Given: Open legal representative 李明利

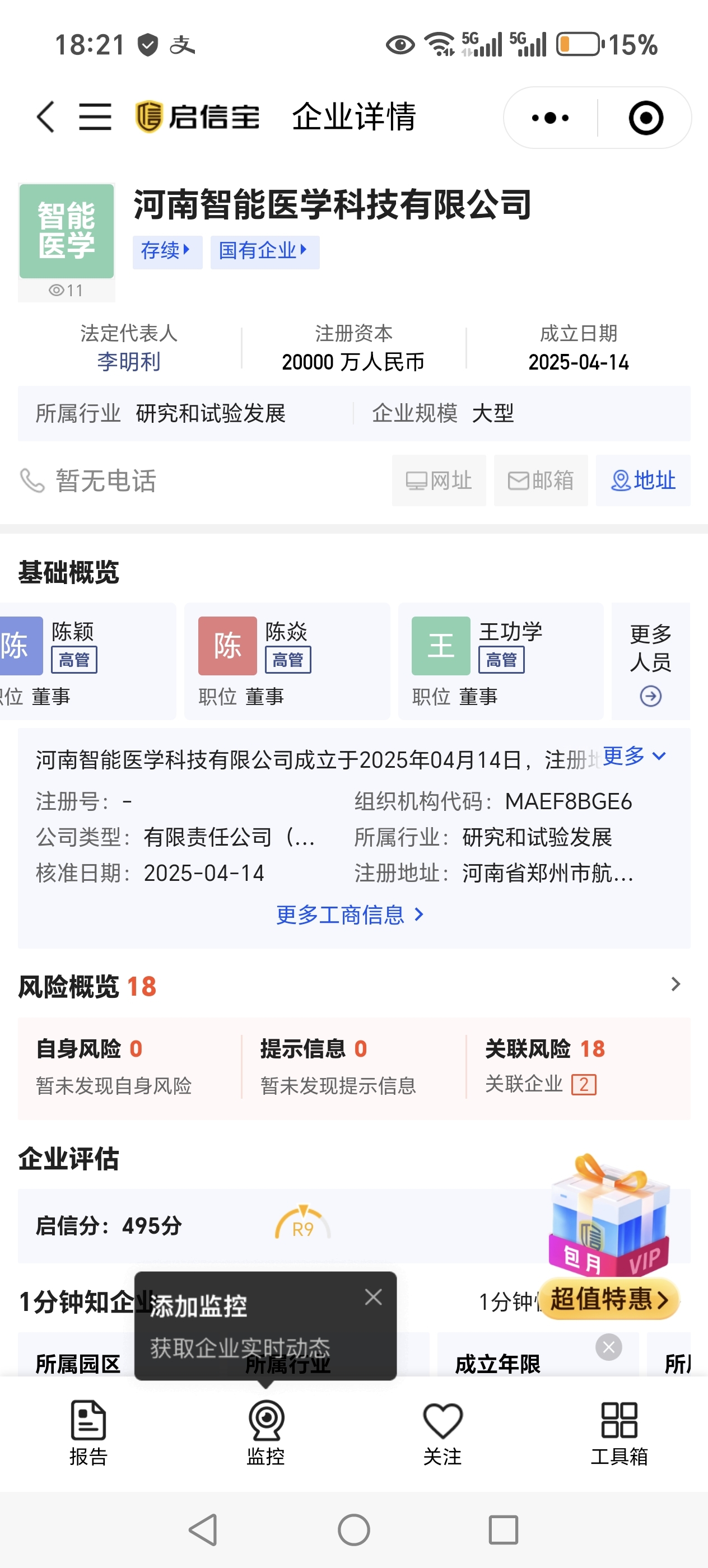Looking at the screenshot, I should [129, 362].
